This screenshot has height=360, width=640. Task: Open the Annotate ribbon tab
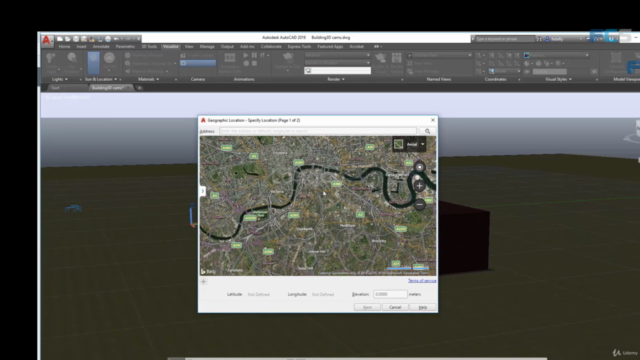pos(101,47)
